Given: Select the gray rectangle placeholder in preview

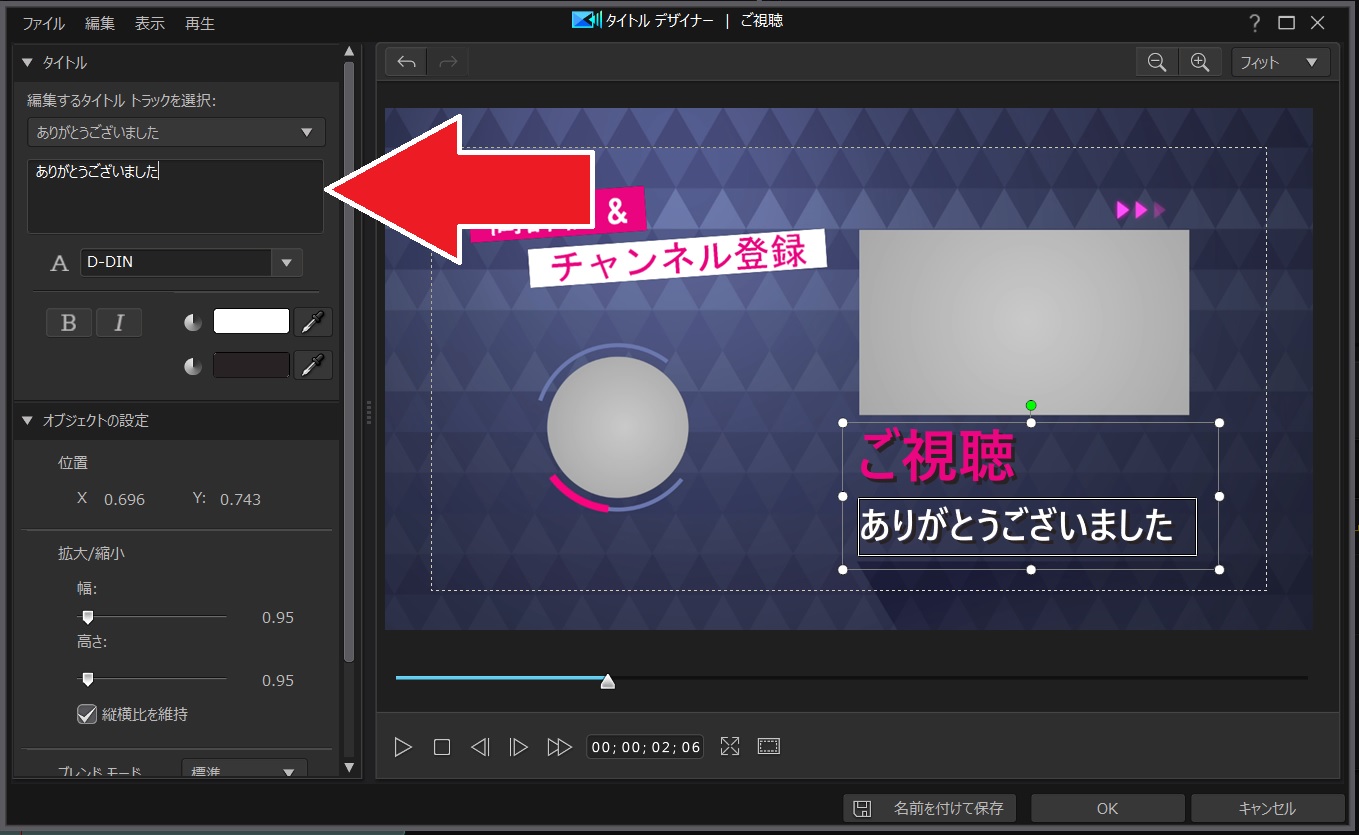Looking at the screenshot, I should click(x=1024, y=322).
